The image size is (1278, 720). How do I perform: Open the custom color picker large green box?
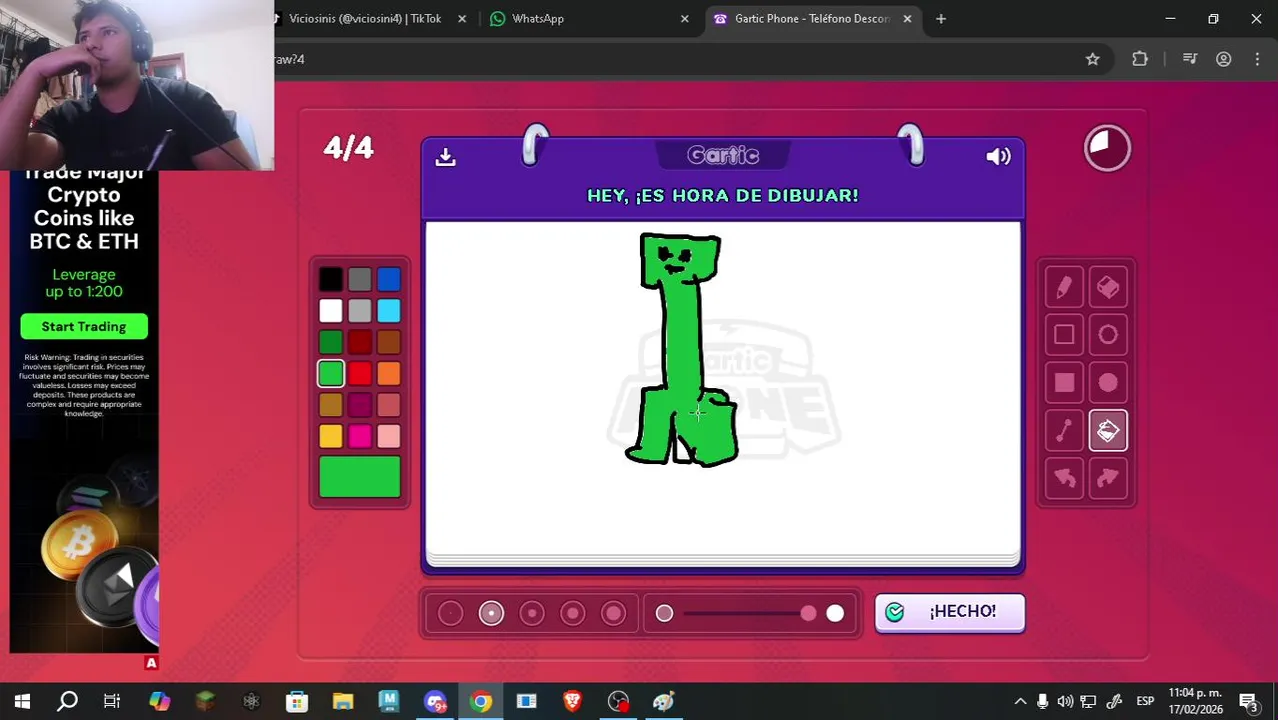click(x=360, y=477)
